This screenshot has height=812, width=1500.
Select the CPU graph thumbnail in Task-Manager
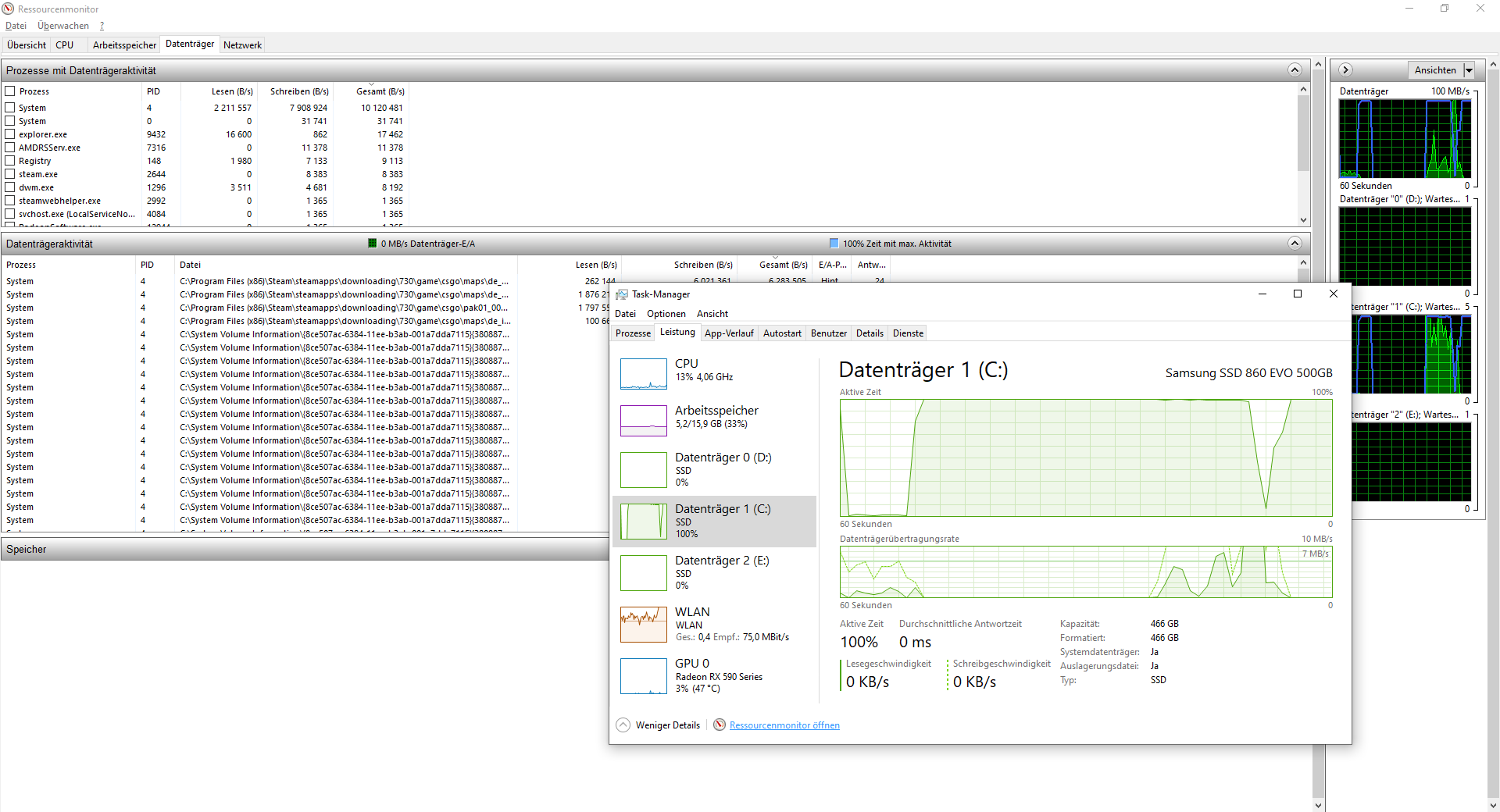pyautogui.click(x=644, y=374)
